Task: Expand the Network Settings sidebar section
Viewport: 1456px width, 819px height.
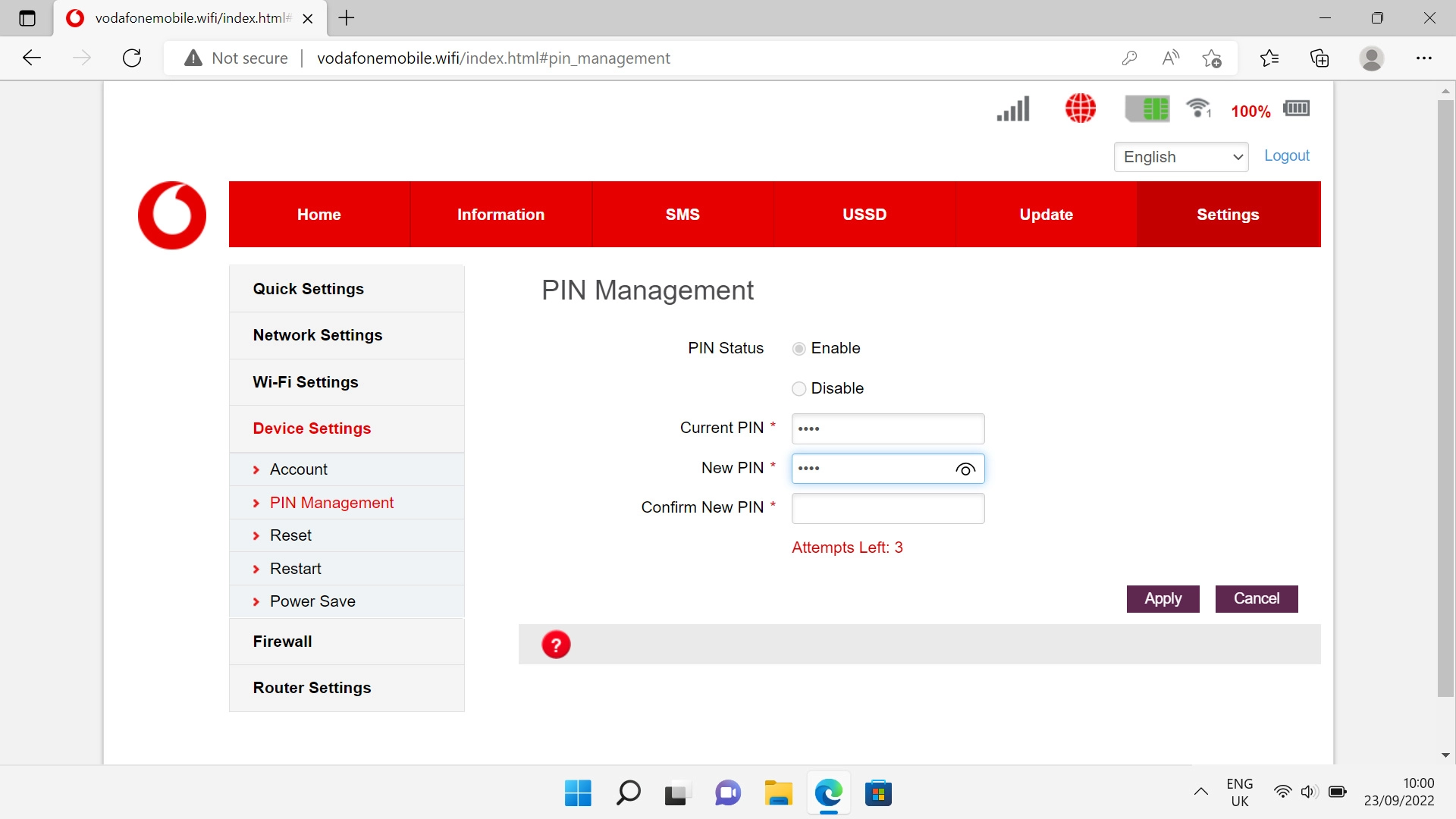Action: click(x=318, y=335)
